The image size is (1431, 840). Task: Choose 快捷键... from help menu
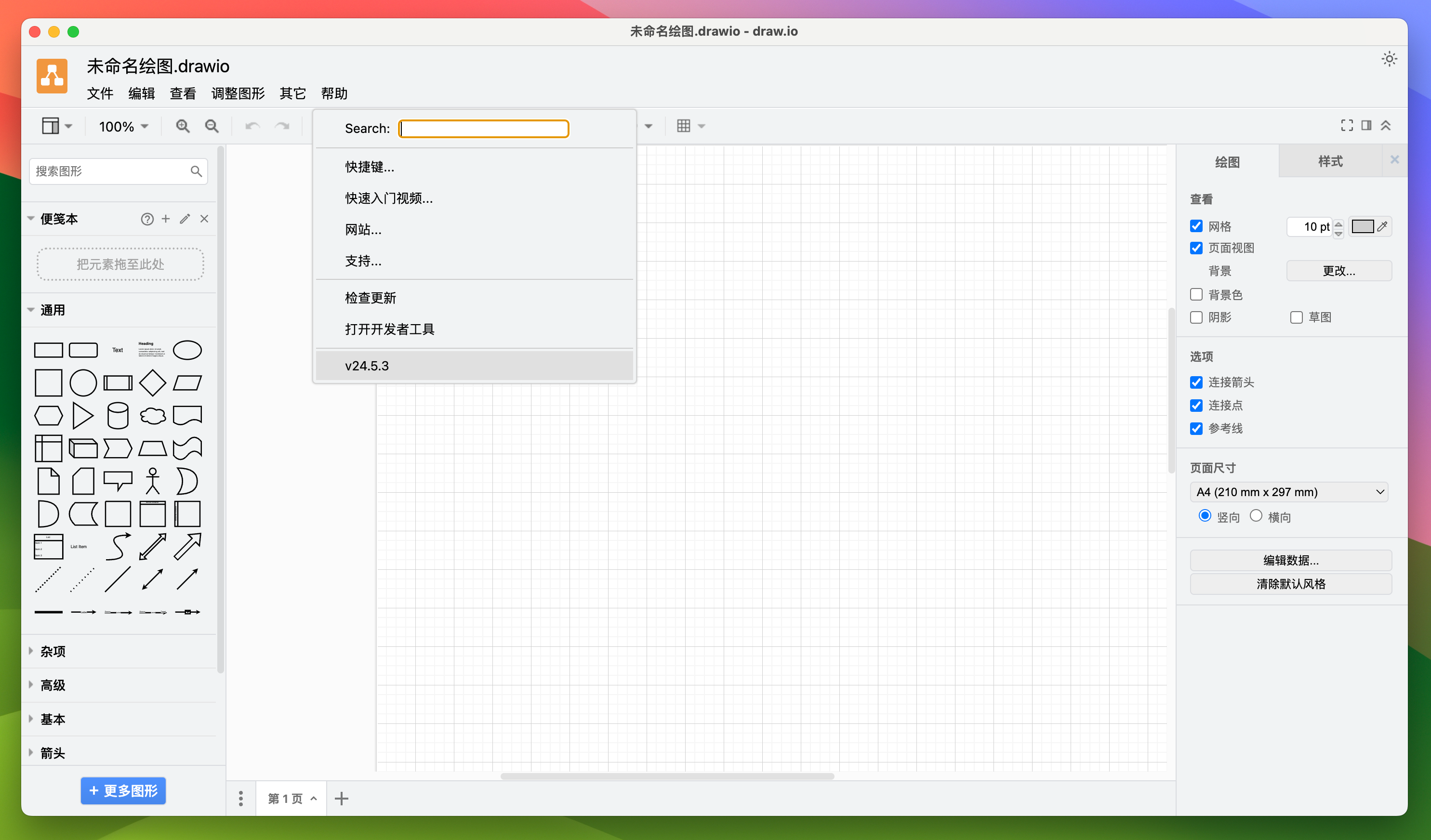click(x=474, y=167)
